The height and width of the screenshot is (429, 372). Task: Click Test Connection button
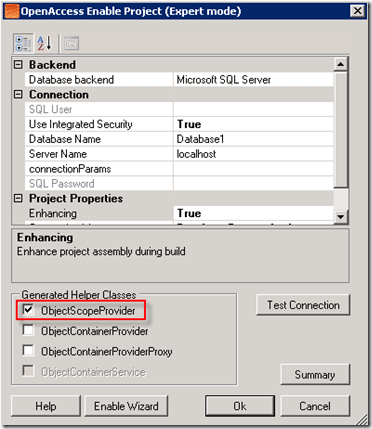tap(303, 305)
